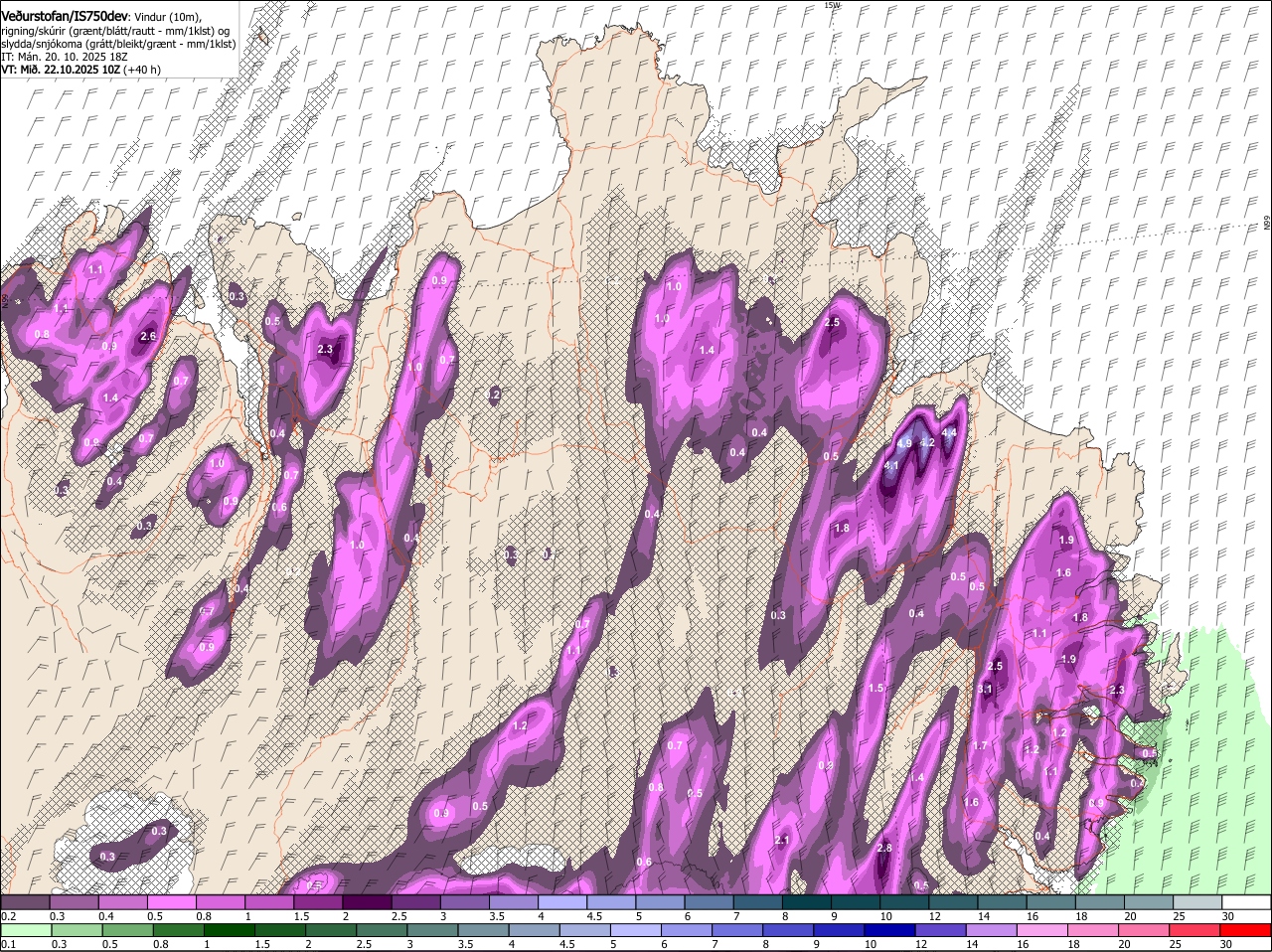Click the 0.2 label in the upper legend row
Image resolution: width=1272 pixels, height=952 pixels.
point(8,915)
